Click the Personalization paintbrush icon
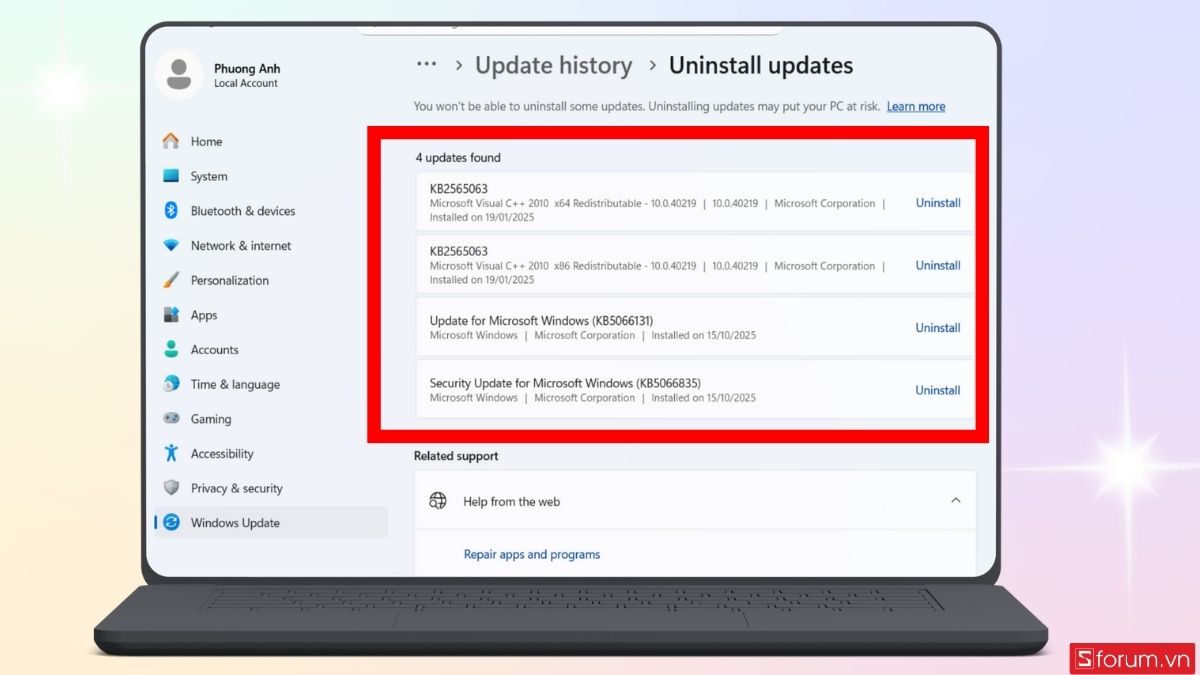 tap(171, 280)
